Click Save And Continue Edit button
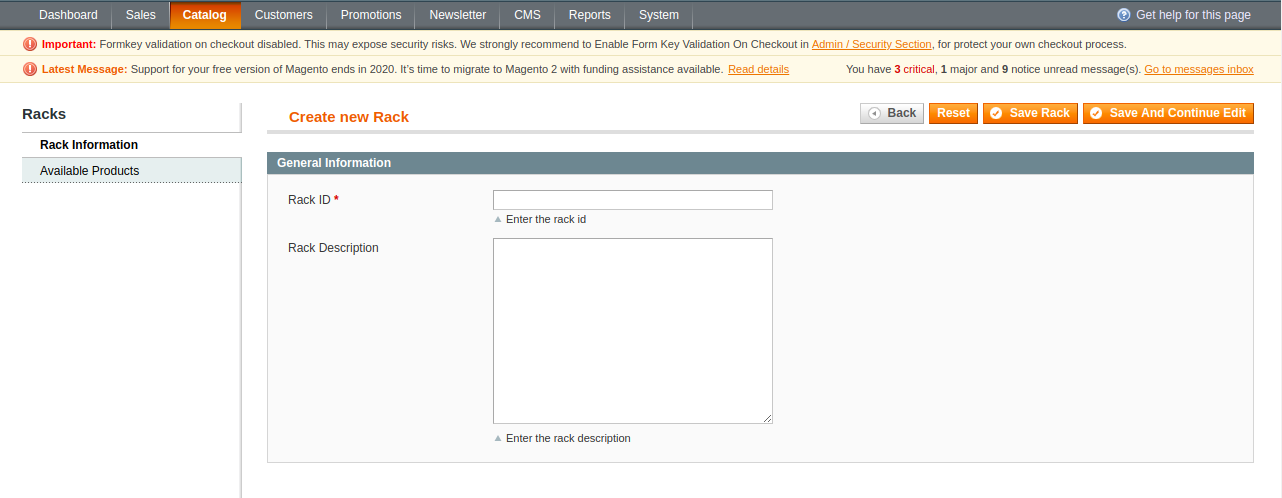 (1168, 113)
